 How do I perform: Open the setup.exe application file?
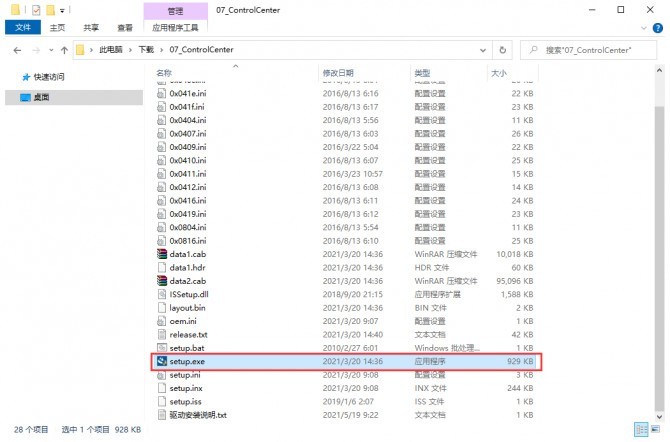coord(346,362)
